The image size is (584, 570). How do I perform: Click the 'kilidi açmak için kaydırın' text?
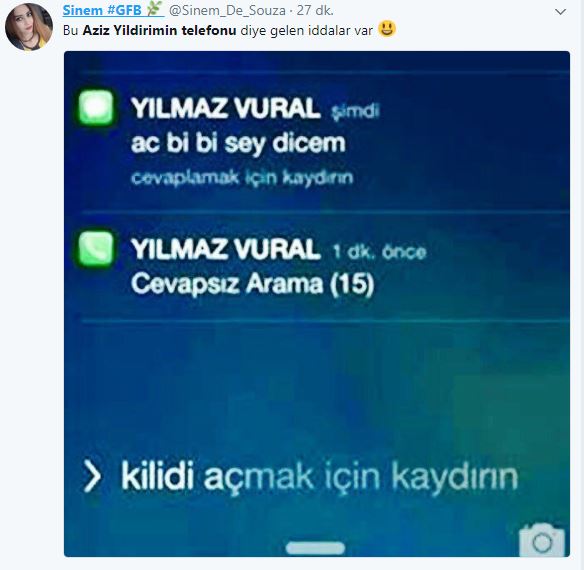pos(320,477)
